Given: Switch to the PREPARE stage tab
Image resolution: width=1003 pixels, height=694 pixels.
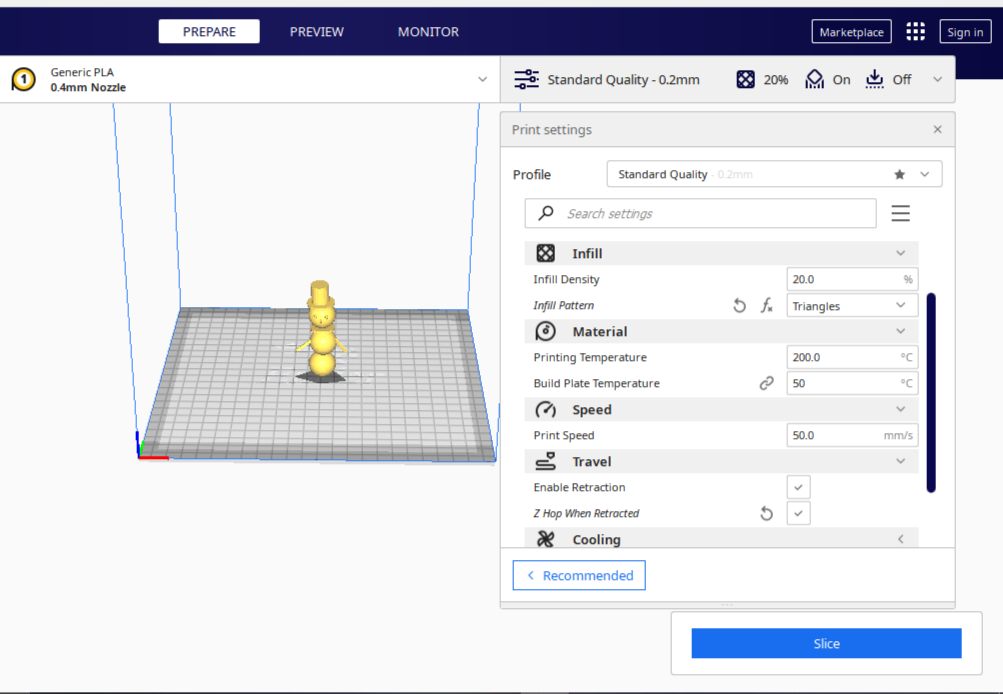Looking at the screenshot, I should (209, 31).
